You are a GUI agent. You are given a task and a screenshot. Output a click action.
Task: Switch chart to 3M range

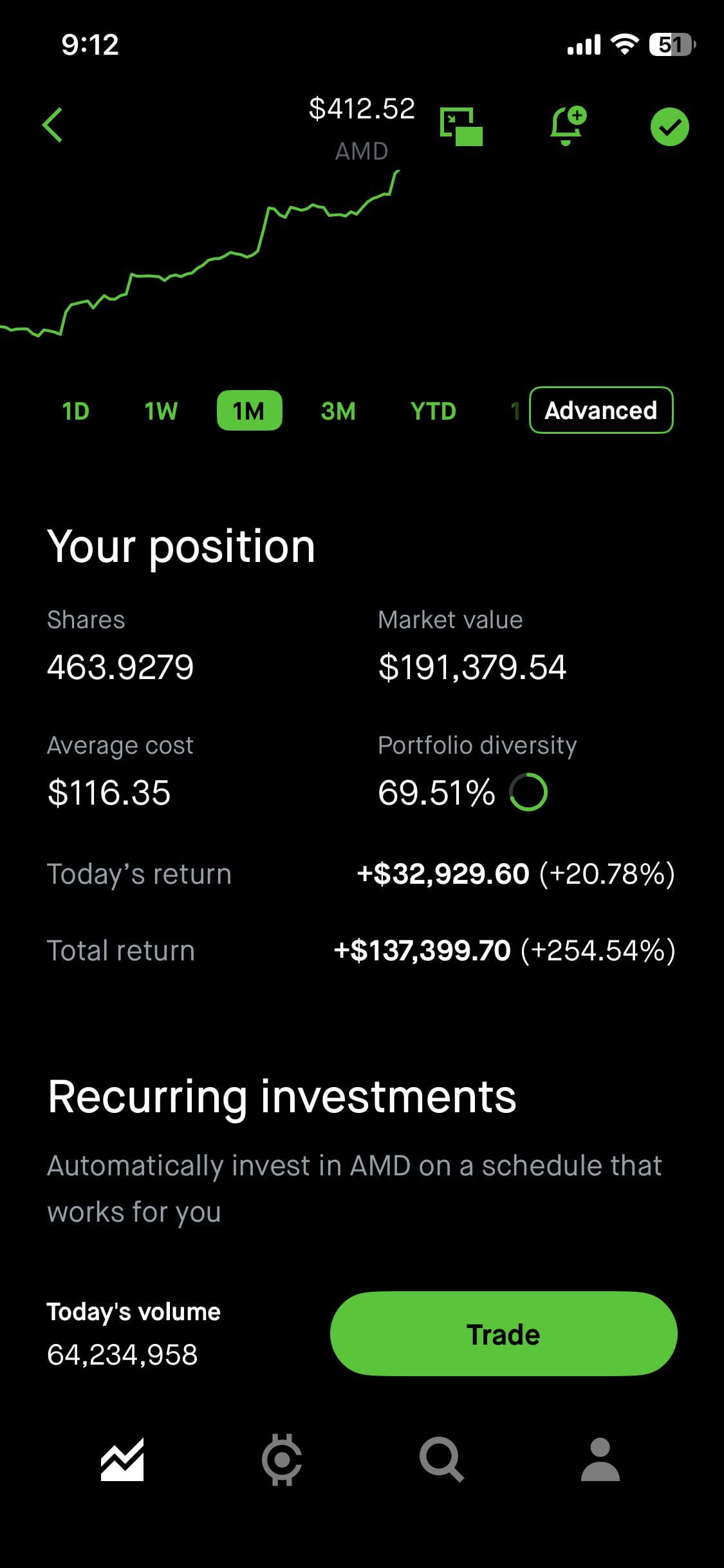[x=339, y=411]
